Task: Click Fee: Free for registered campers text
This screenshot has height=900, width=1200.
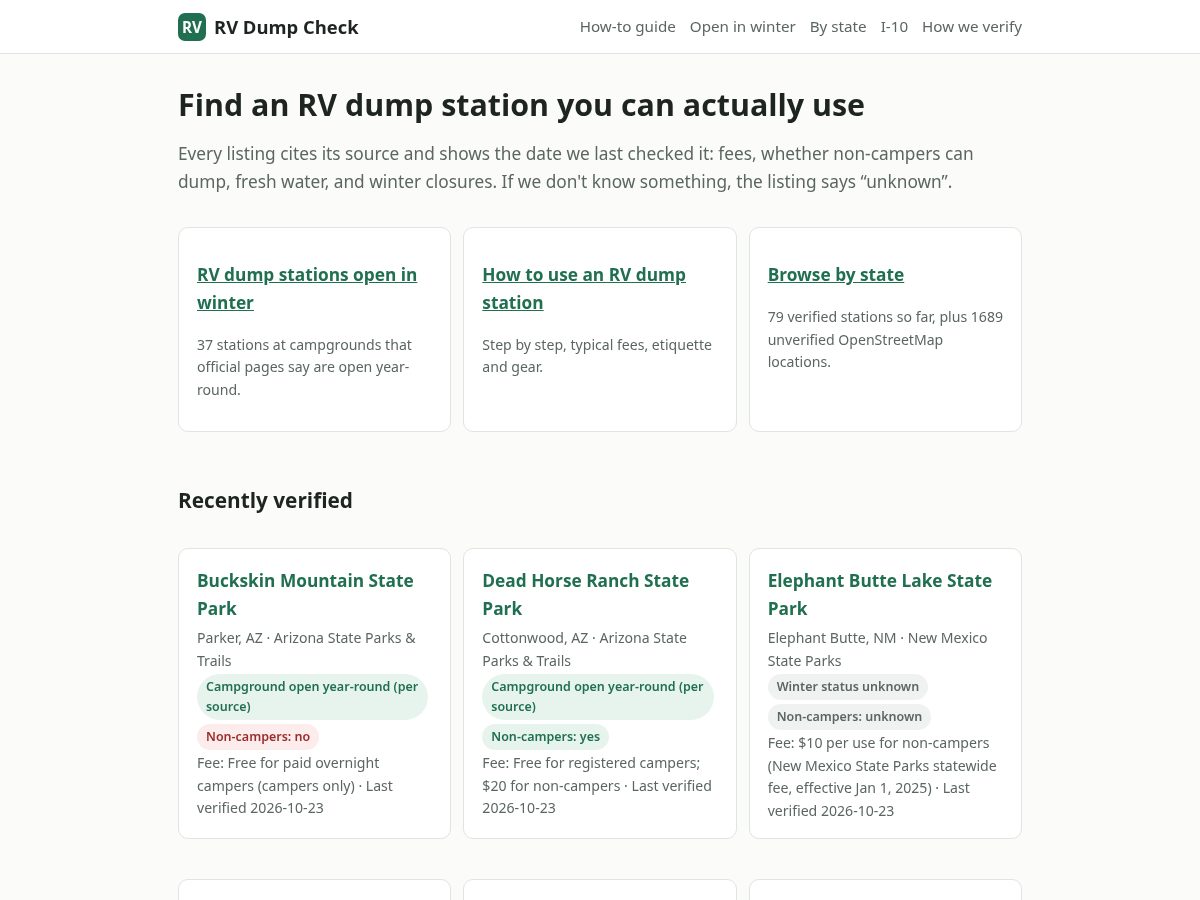Action: [597, 785]
